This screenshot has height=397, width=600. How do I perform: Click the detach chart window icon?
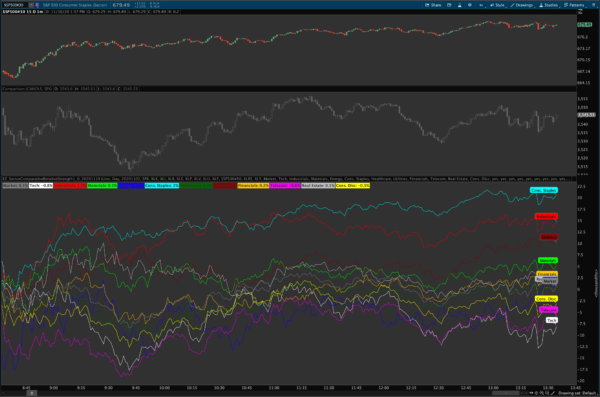[449, 5]
